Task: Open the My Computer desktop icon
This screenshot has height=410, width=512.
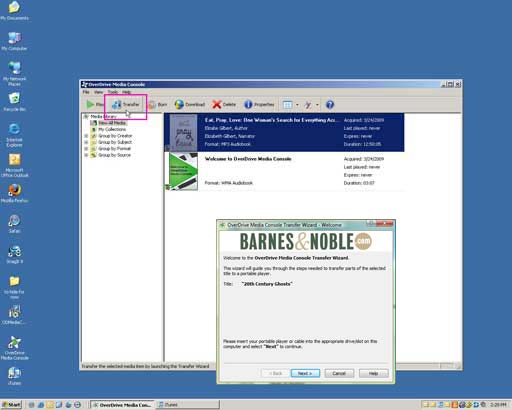Action: [x=14, y=41]
